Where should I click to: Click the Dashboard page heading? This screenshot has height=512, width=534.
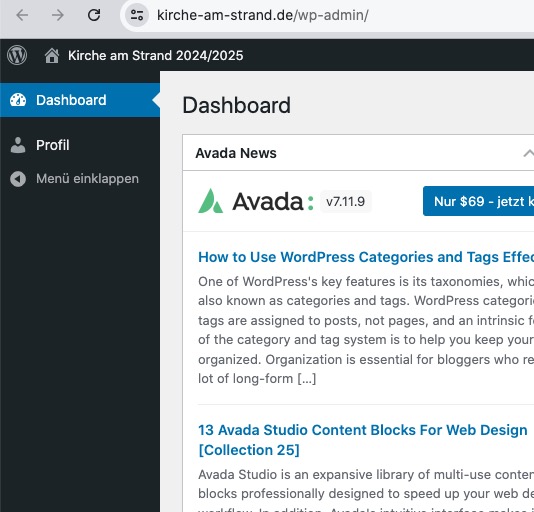point(236,105)
